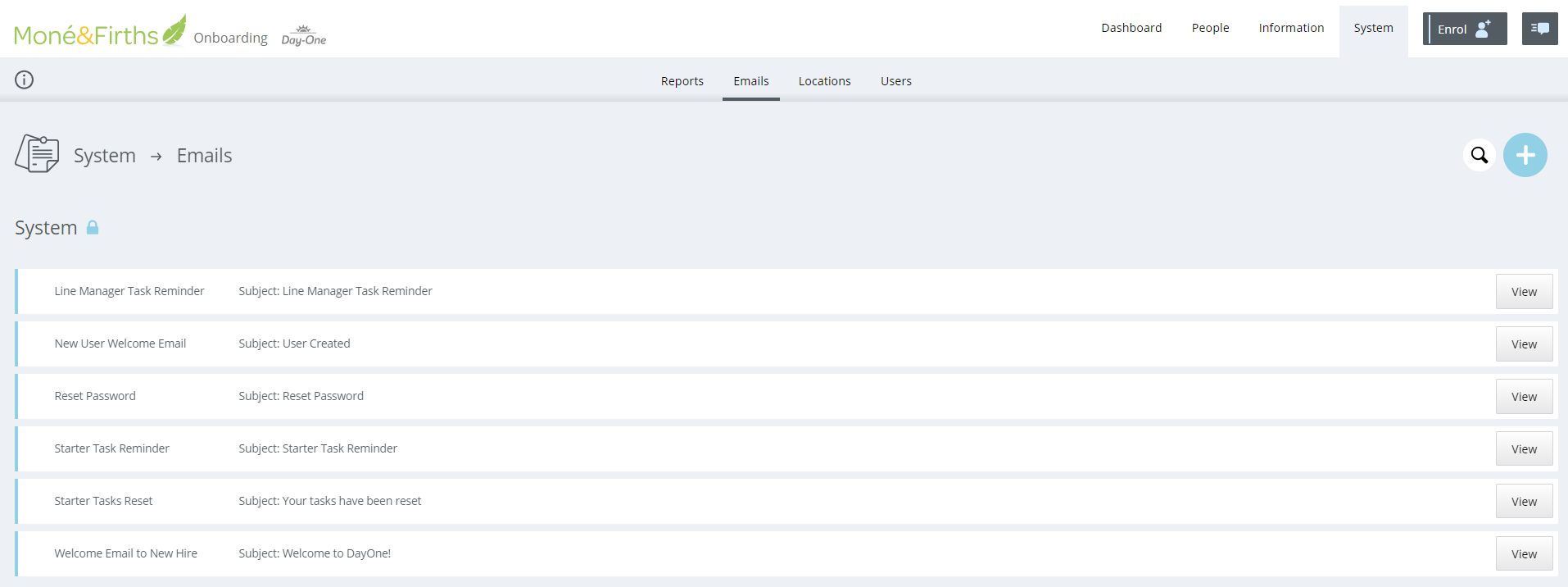View Line Manager Task Reminder email
This screenshot has height=587, width=1568.
[x=1523, y=292]
